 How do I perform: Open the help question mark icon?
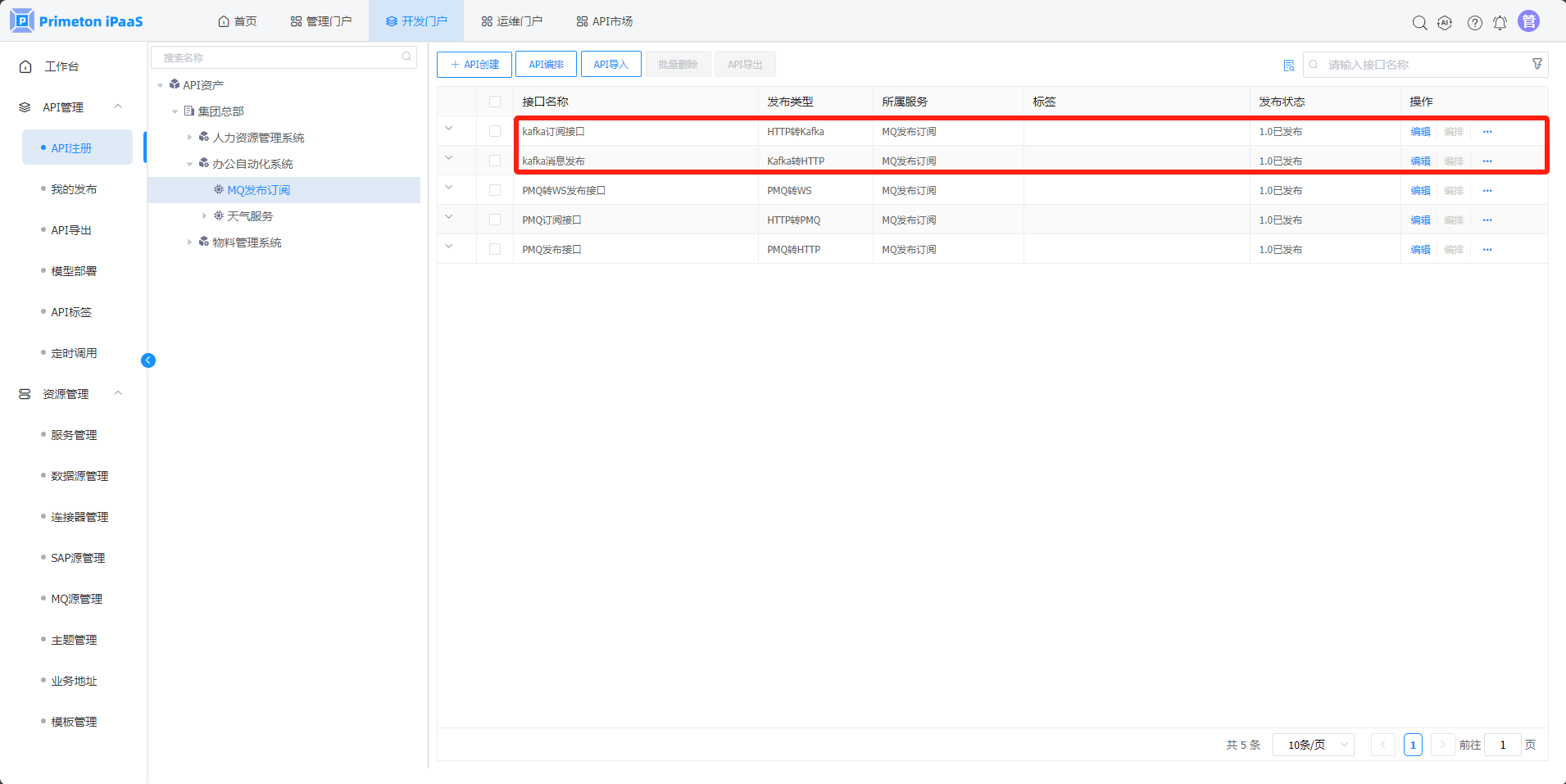point(1474,23)
